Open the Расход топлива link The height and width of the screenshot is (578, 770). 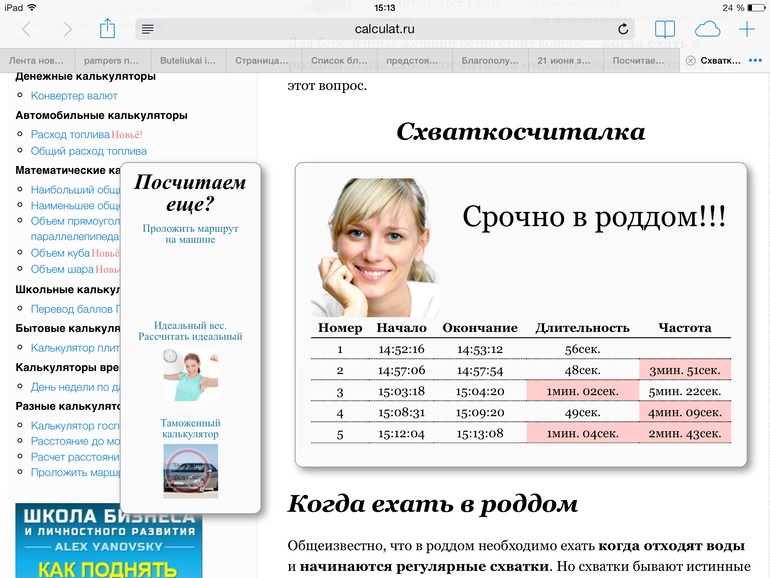pos(70,135)
